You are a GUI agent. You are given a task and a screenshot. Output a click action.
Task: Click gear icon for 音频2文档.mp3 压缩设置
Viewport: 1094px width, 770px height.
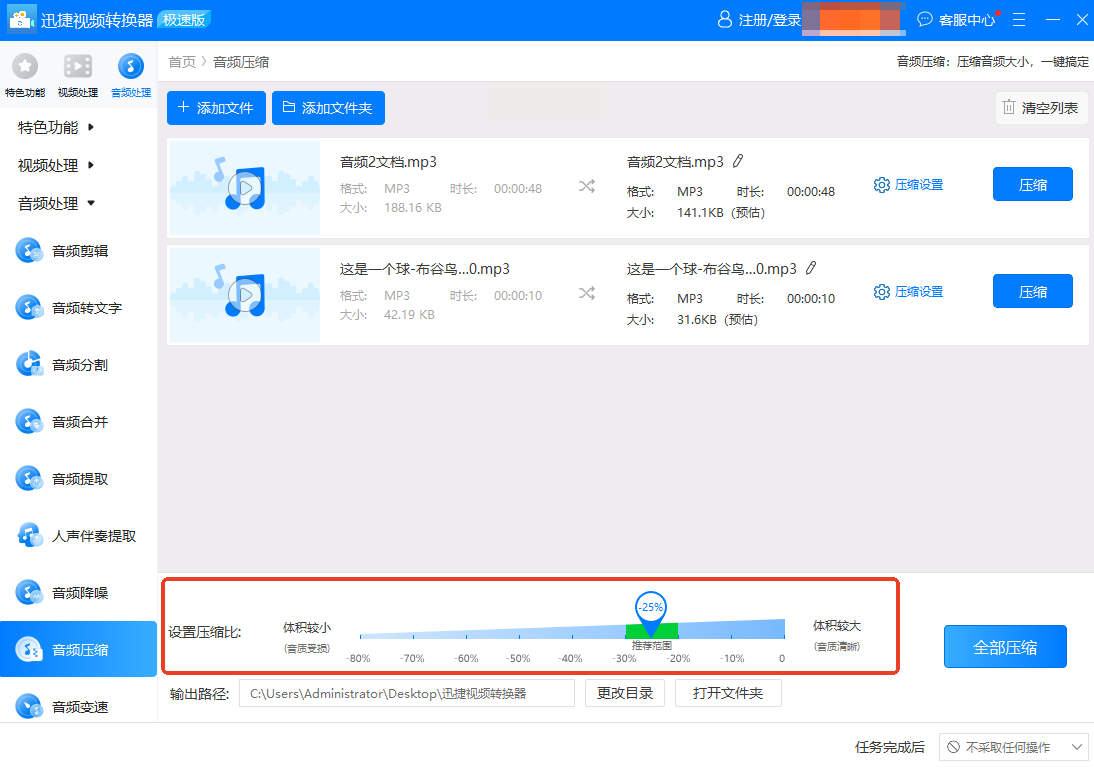coord(882,185)
